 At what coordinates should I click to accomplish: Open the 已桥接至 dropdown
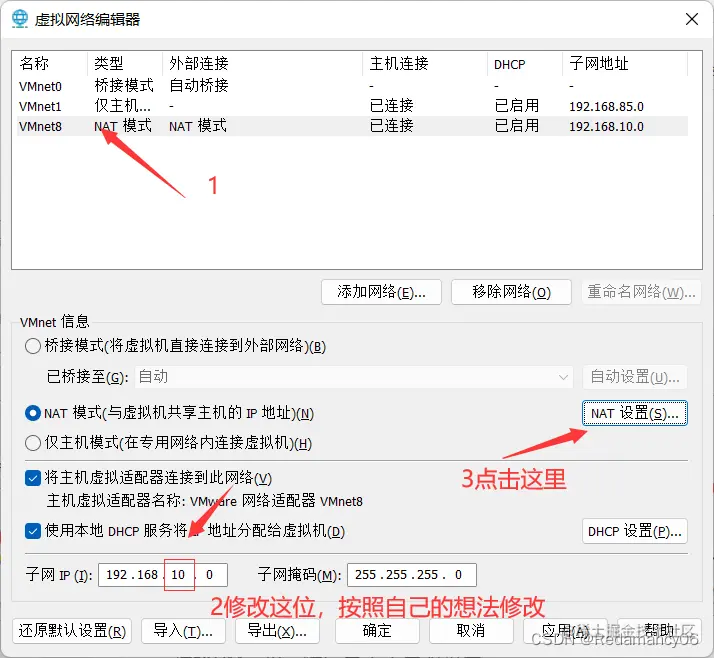354,377
